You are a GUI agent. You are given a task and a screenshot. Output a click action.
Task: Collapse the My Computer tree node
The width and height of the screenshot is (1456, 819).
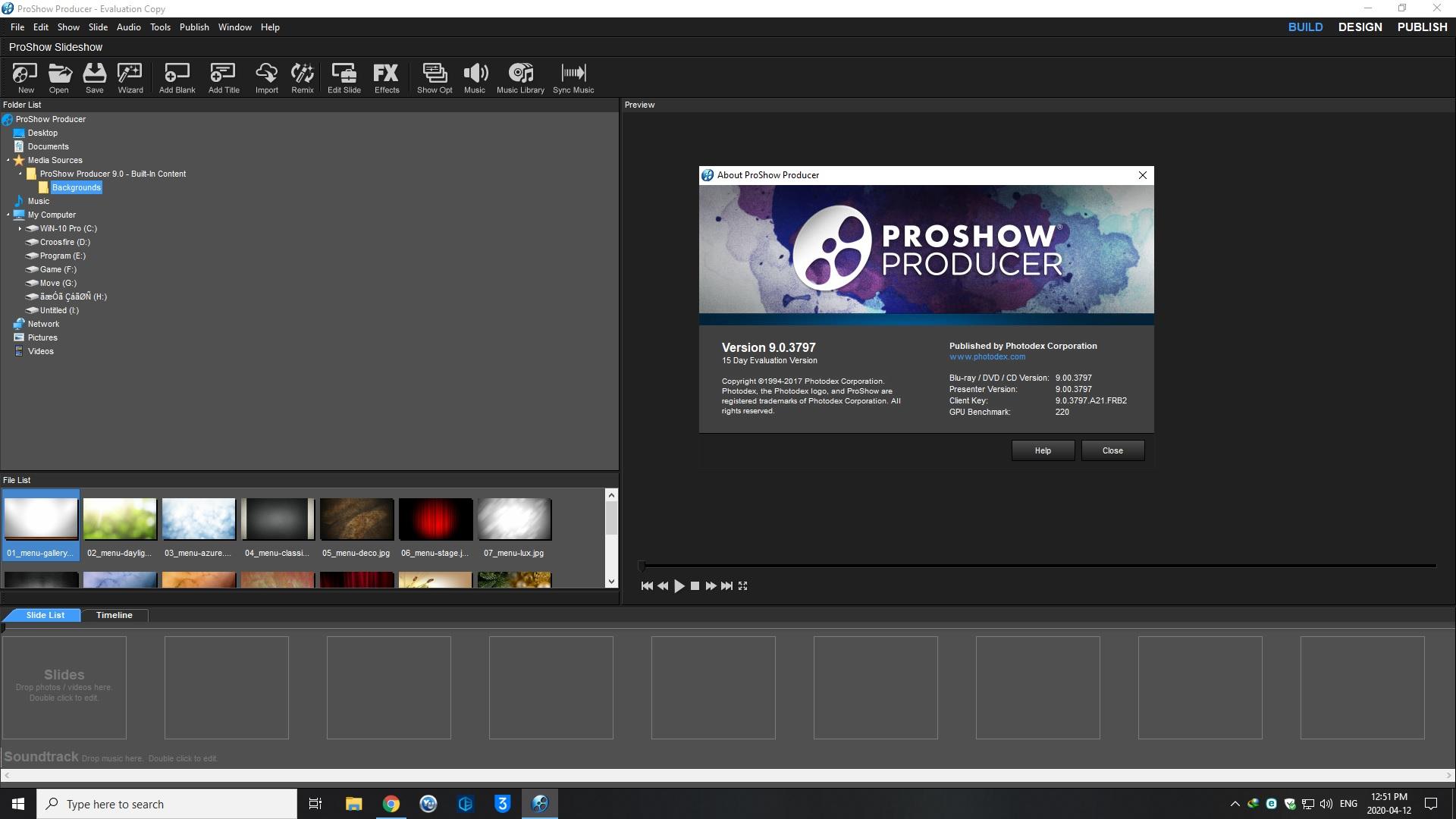tap(8, 215)
